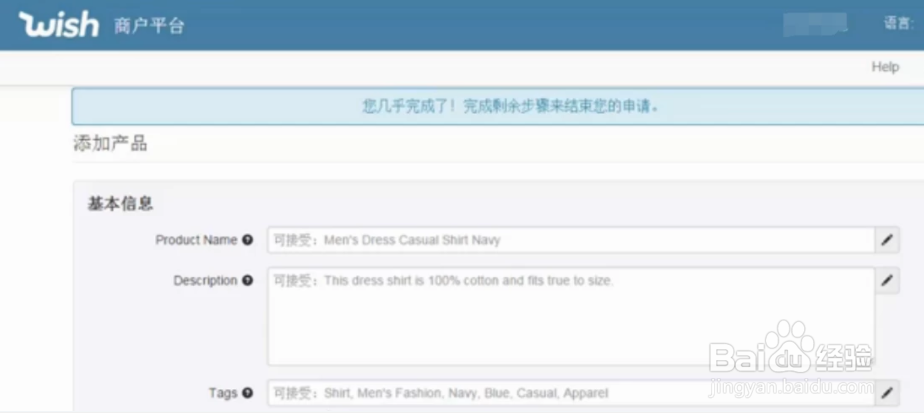Click the 您几乎完成了 notification banner
The image size is (924, 419).
pyautogui.click(x=498, y=107)
